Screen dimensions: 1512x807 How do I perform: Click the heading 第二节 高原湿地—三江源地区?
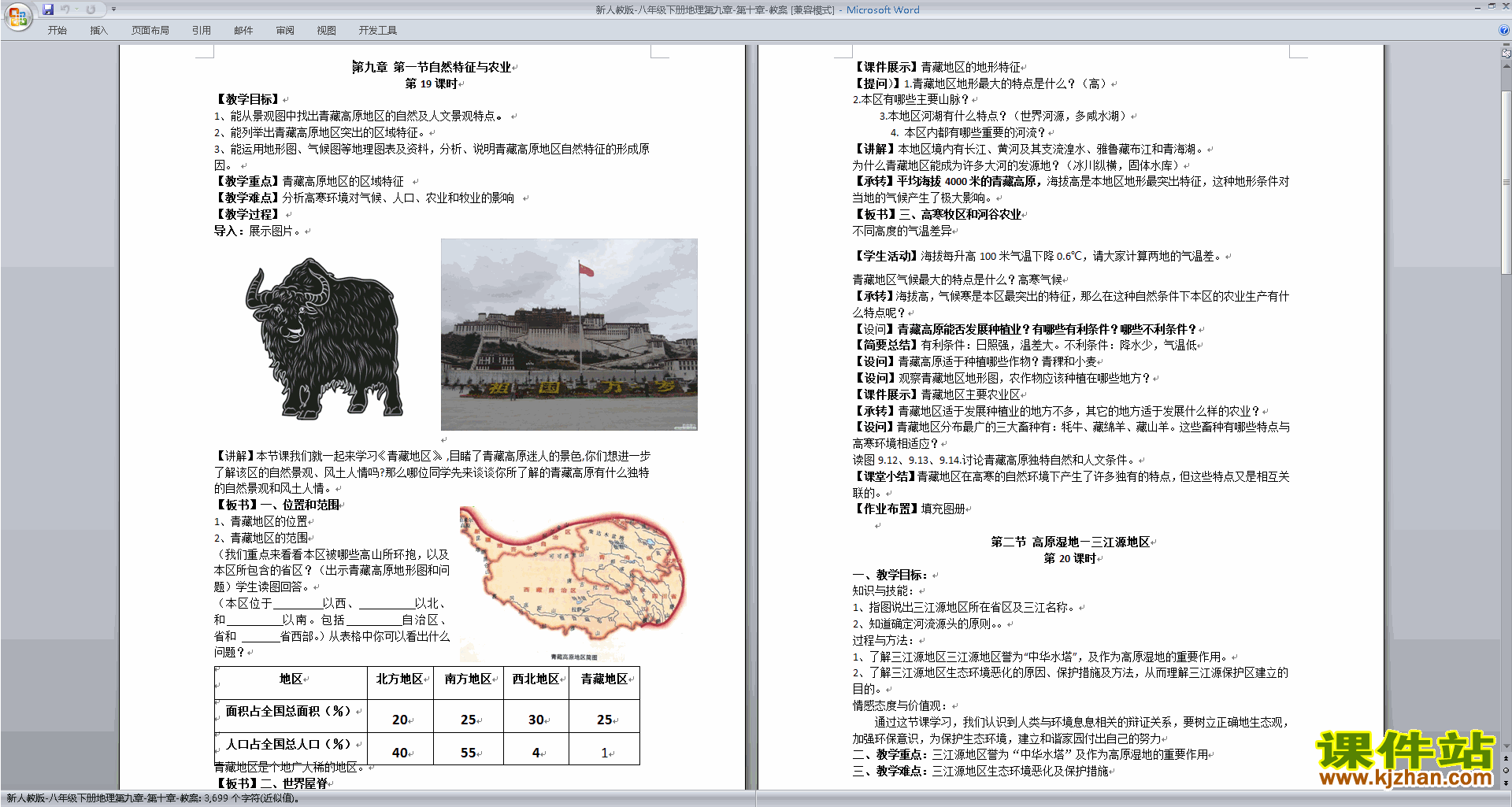pyautogui.click(x=1070, y=542)
